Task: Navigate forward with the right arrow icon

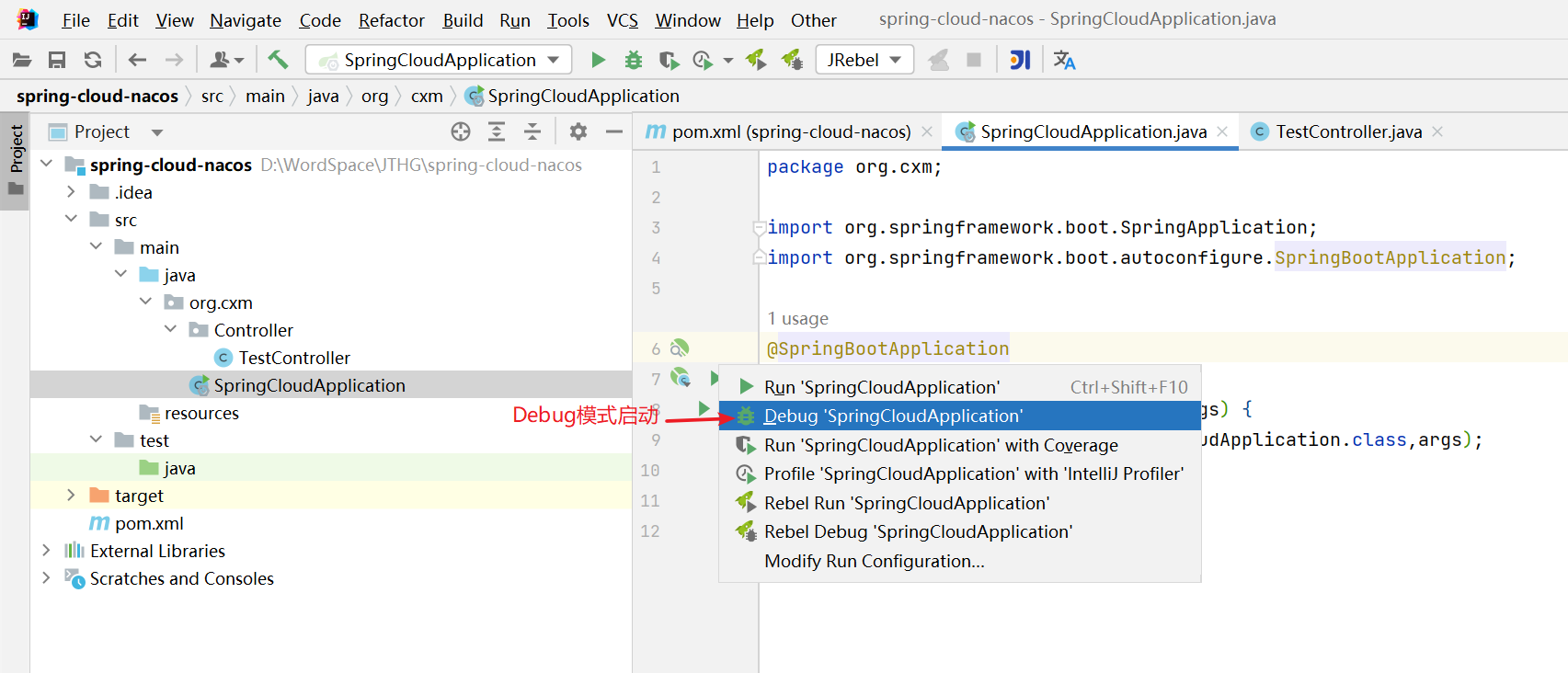Action: tap(174, 61)
